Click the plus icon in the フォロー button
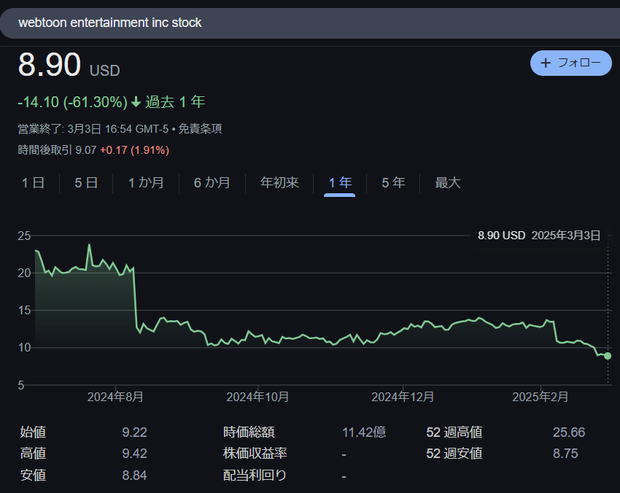620x493 pixels. [546, 63]
